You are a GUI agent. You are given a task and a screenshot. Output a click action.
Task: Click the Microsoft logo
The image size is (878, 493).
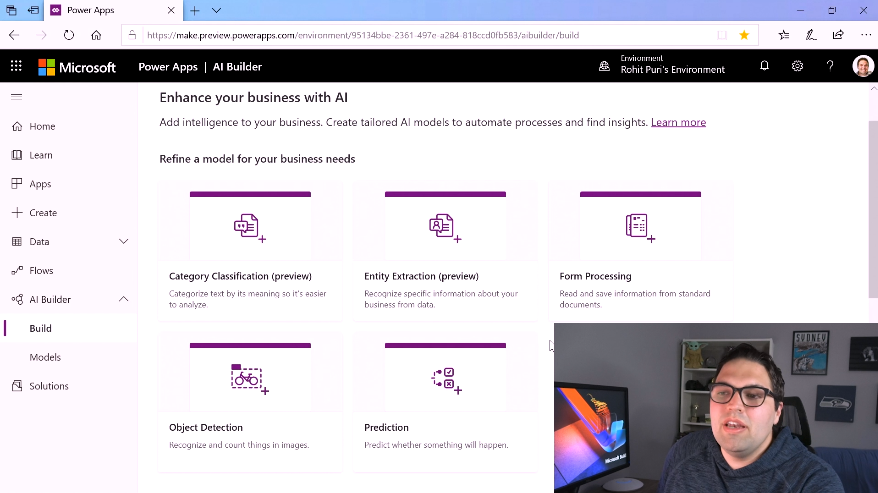pos(77,67)
